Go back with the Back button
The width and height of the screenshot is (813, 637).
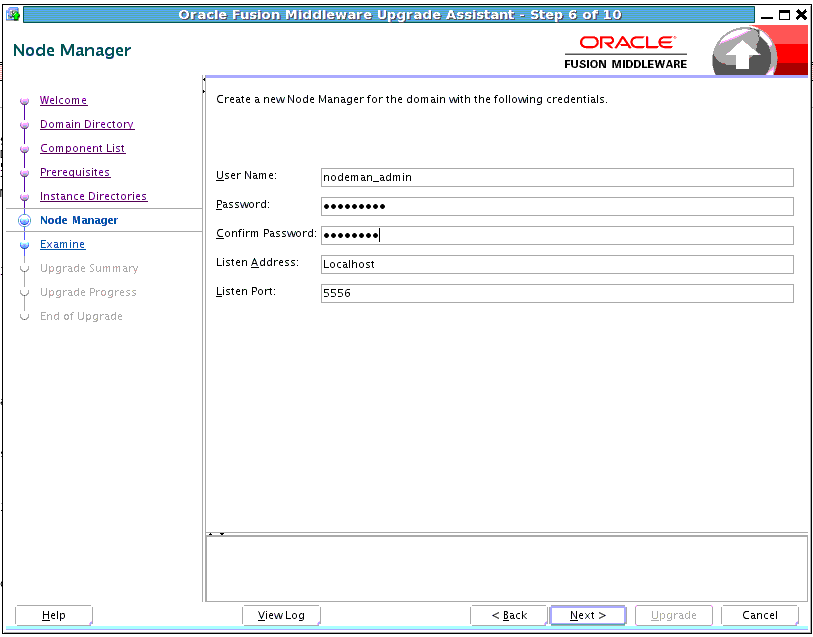click(x=509, y=615)
